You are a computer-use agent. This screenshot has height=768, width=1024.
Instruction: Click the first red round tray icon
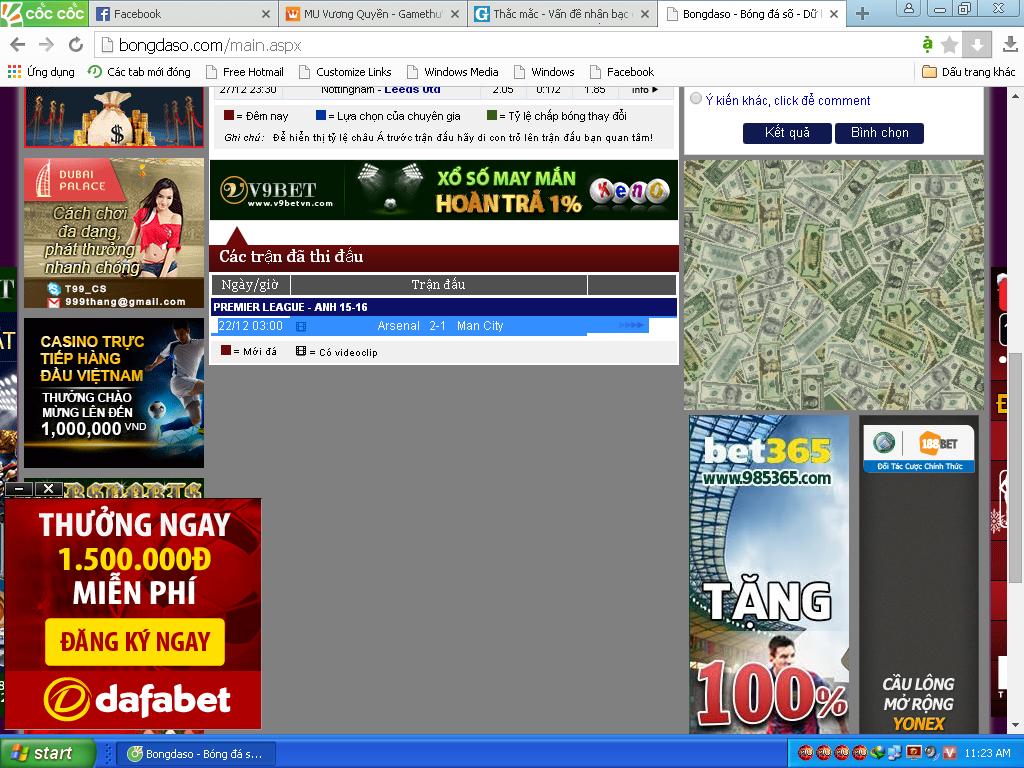click(807, 753)
